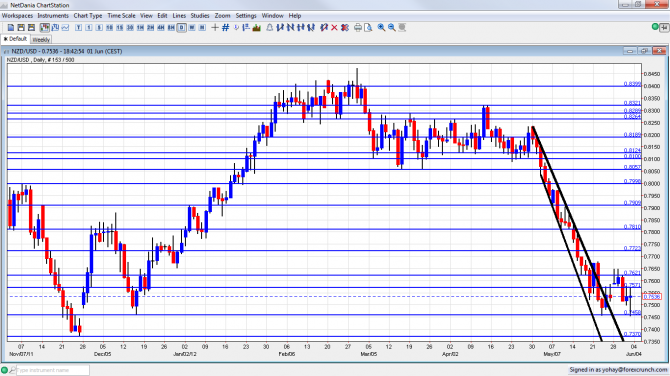Switch to the Default workspace tab
This screenshot has height=376, width=670.
(15, 39)
